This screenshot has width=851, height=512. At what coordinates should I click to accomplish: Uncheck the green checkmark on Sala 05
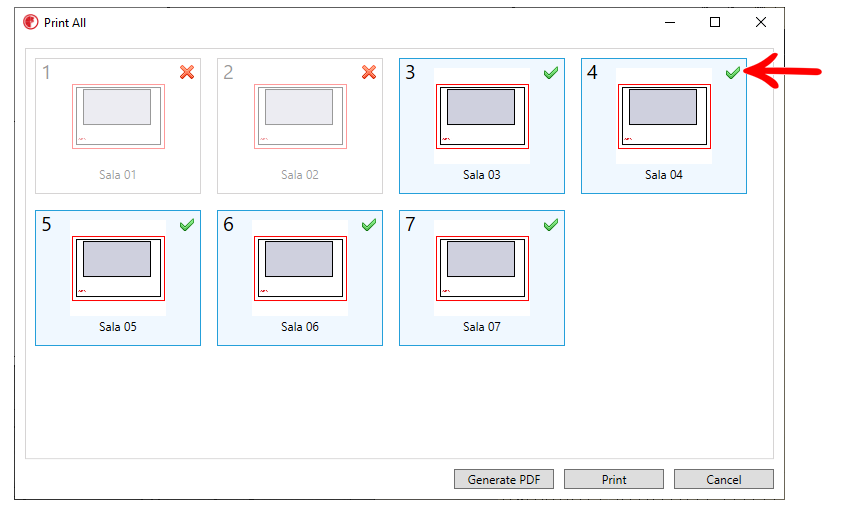(x=187, y=225)
